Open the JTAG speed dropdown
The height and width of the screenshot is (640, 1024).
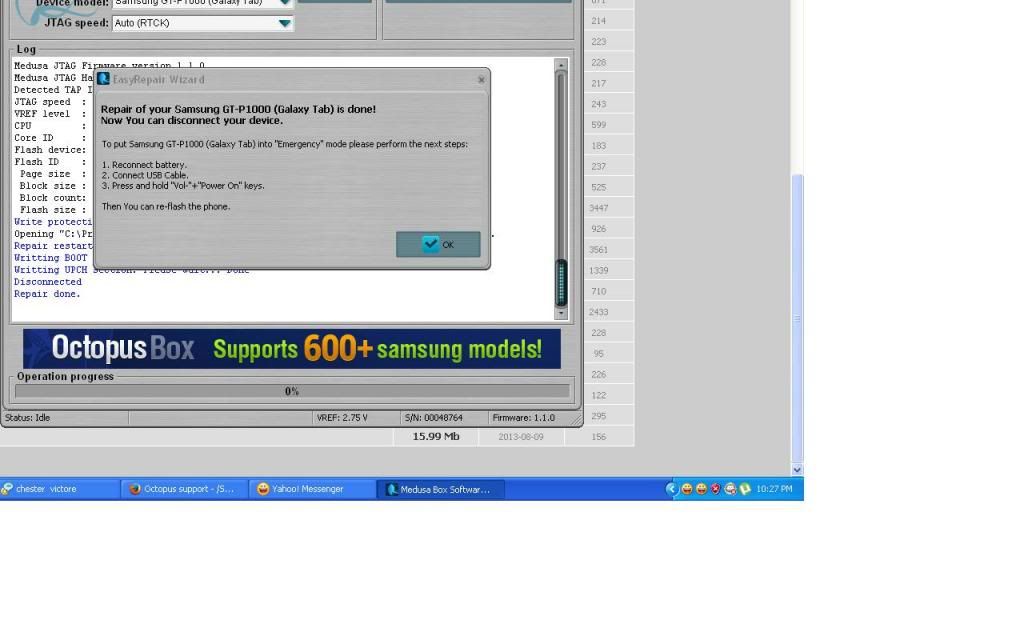point(285,23)
